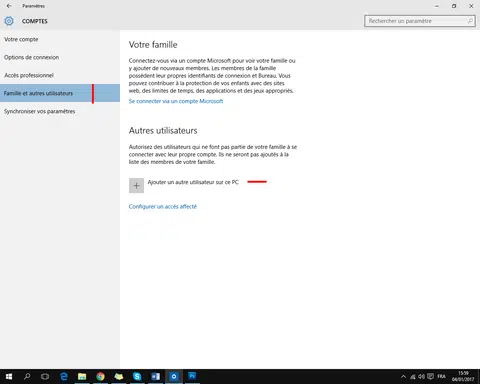Click Se connecter via un compte Microsoft link
The width and height of the screenshot is (480, 384).
pos(176,101)
